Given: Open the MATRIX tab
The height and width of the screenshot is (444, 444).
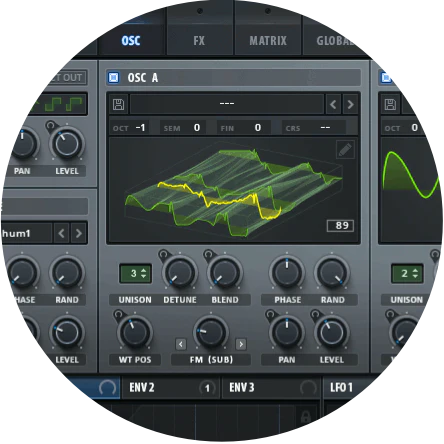Looking at the screenshot, I should [268, 41].
